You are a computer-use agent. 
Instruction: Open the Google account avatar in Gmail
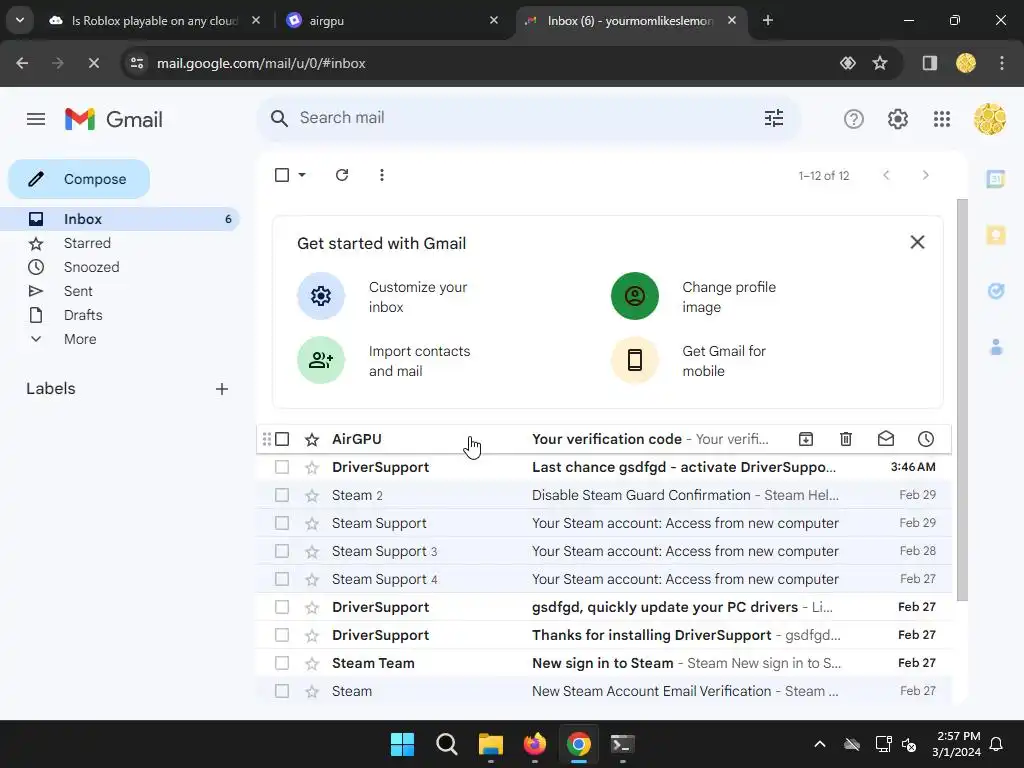pos(989,119)
